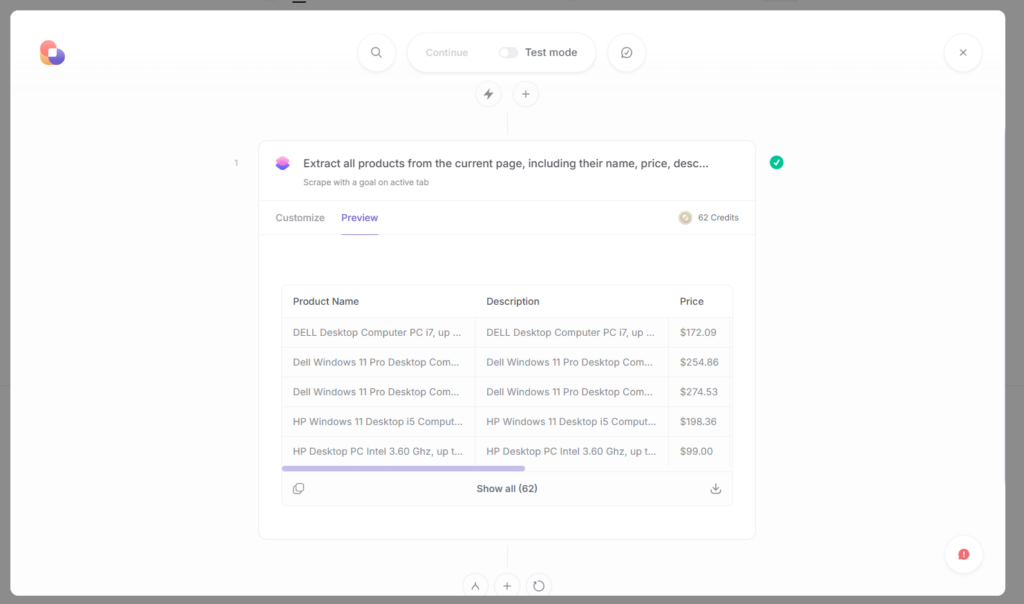Viewport: 1024px width, 604px height.
Task: Toggle Test mode off
Action: pyautogui.click(x=508, y=52)
